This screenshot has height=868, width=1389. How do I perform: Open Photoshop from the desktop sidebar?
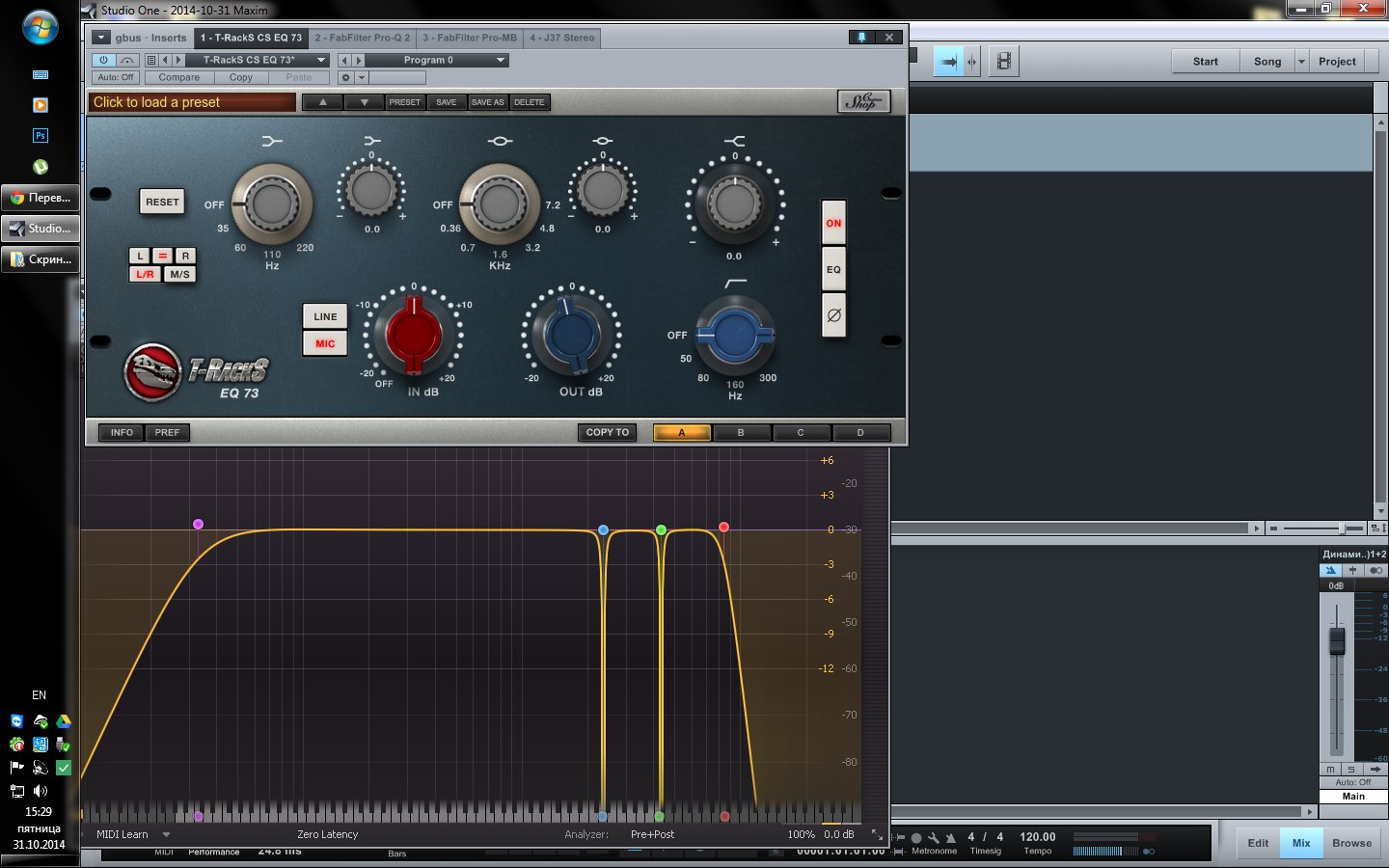tap(41, 136)
